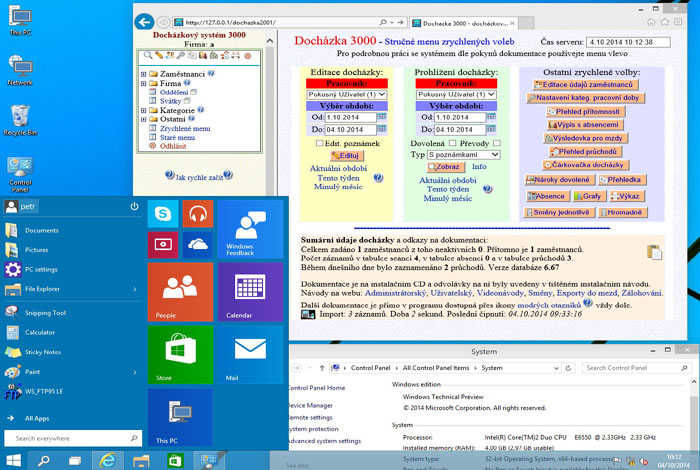Screen dimensions: 700x470
Task: Click the Edituj button
Action: point(347,155)
